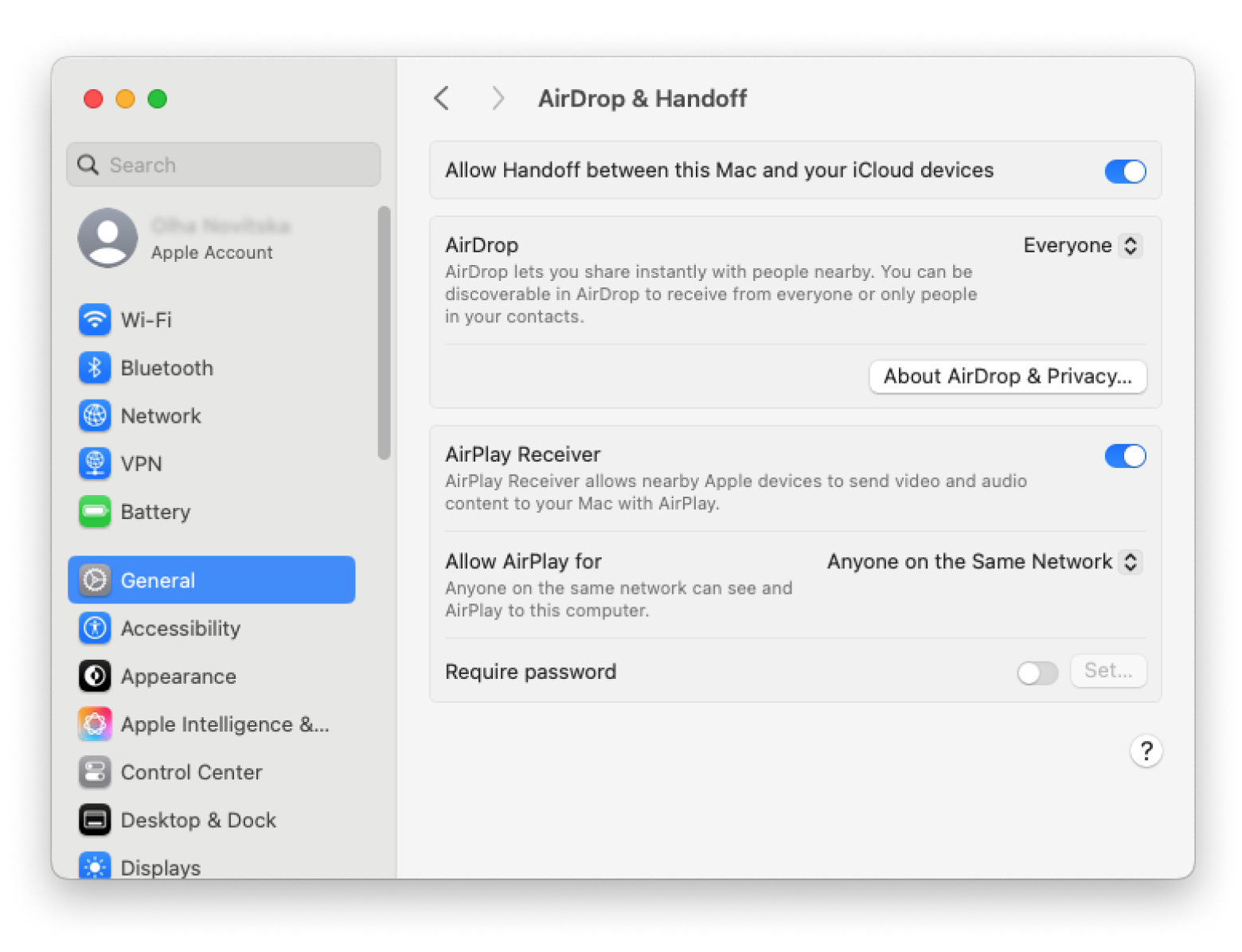Click the search magnifier icon
This screenshot has width=1242, height=952.
(x=88, y=165)
